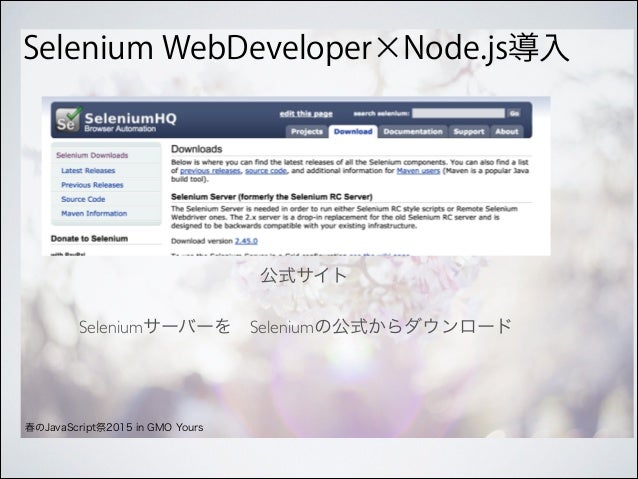Click the 'previous releases' inline link
Screen dimensions: 638x479
click(x=210, y=171)
